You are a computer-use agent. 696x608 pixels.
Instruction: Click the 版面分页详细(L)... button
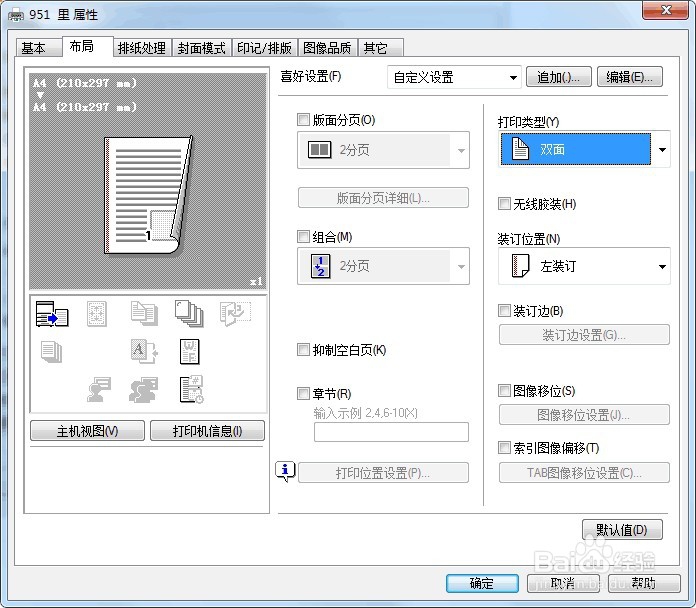tap(383, 198)
